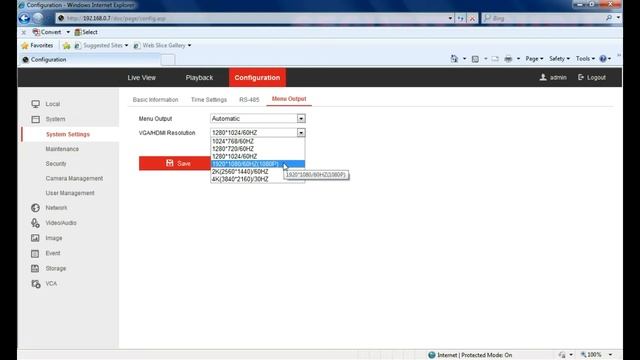Click the Bing search box
Screen dimensions: 640x360
pos(544,18)
